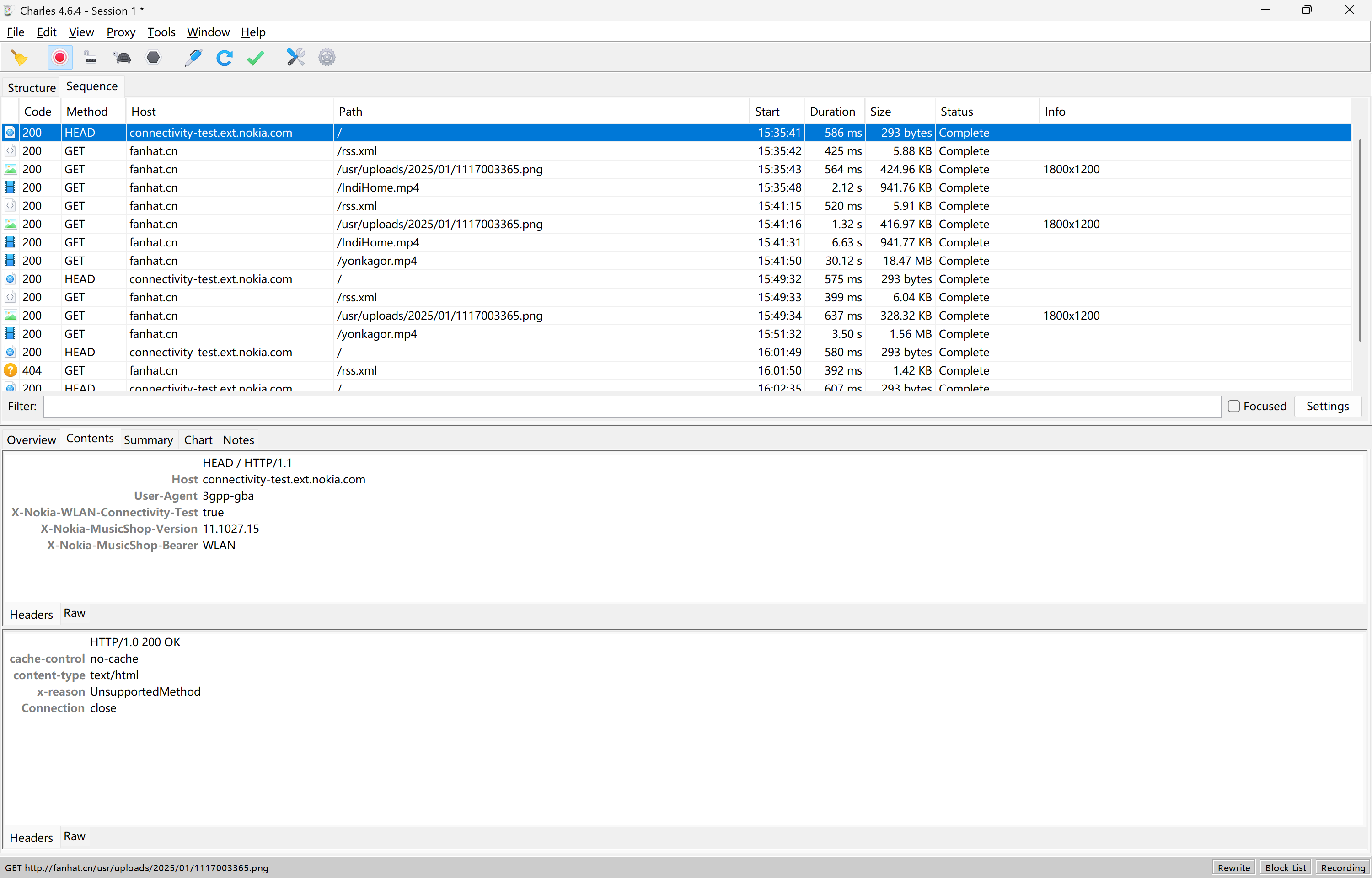Open the Tools menu
Screen dimensions: 1372x878
(161, 32)
